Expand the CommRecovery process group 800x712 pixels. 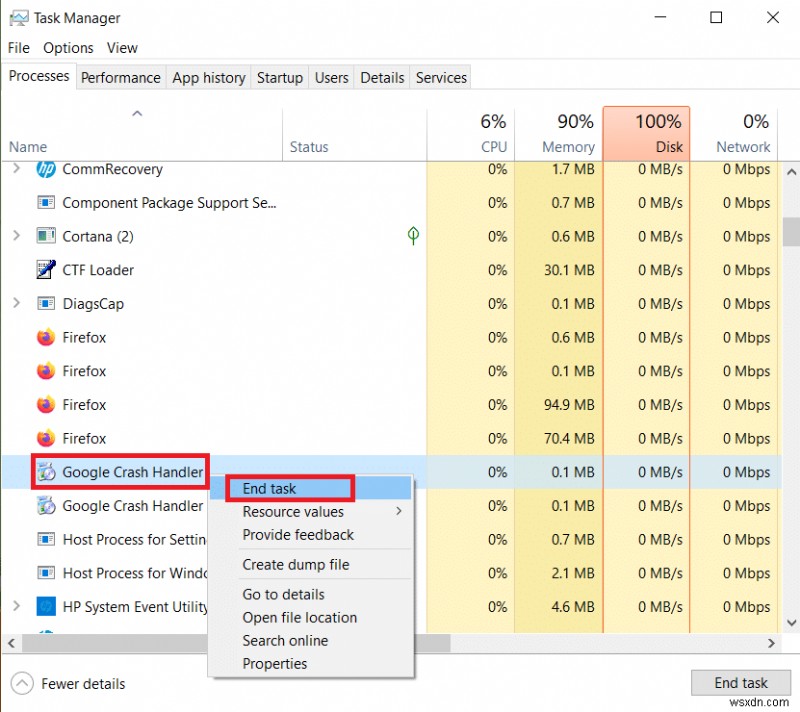(16, 170)
